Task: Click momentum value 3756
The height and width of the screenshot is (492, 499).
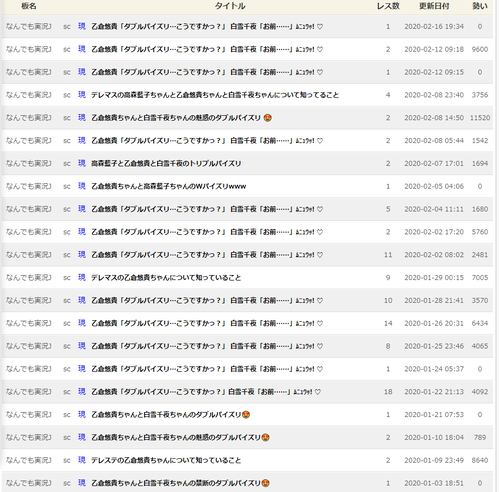Action: (x=480, y=95)
